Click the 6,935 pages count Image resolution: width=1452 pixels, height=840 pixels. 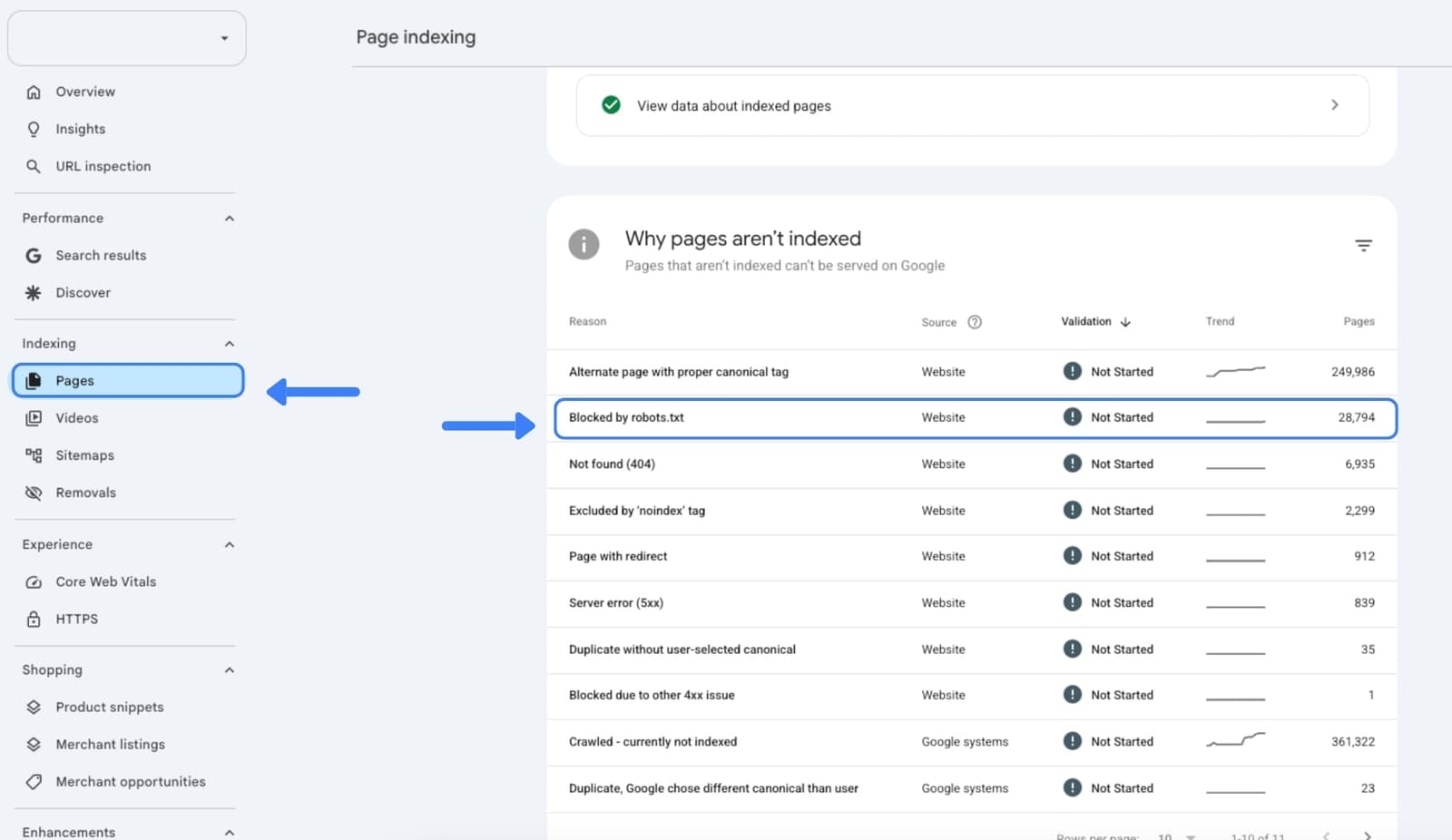click(x=1359, y=464)
